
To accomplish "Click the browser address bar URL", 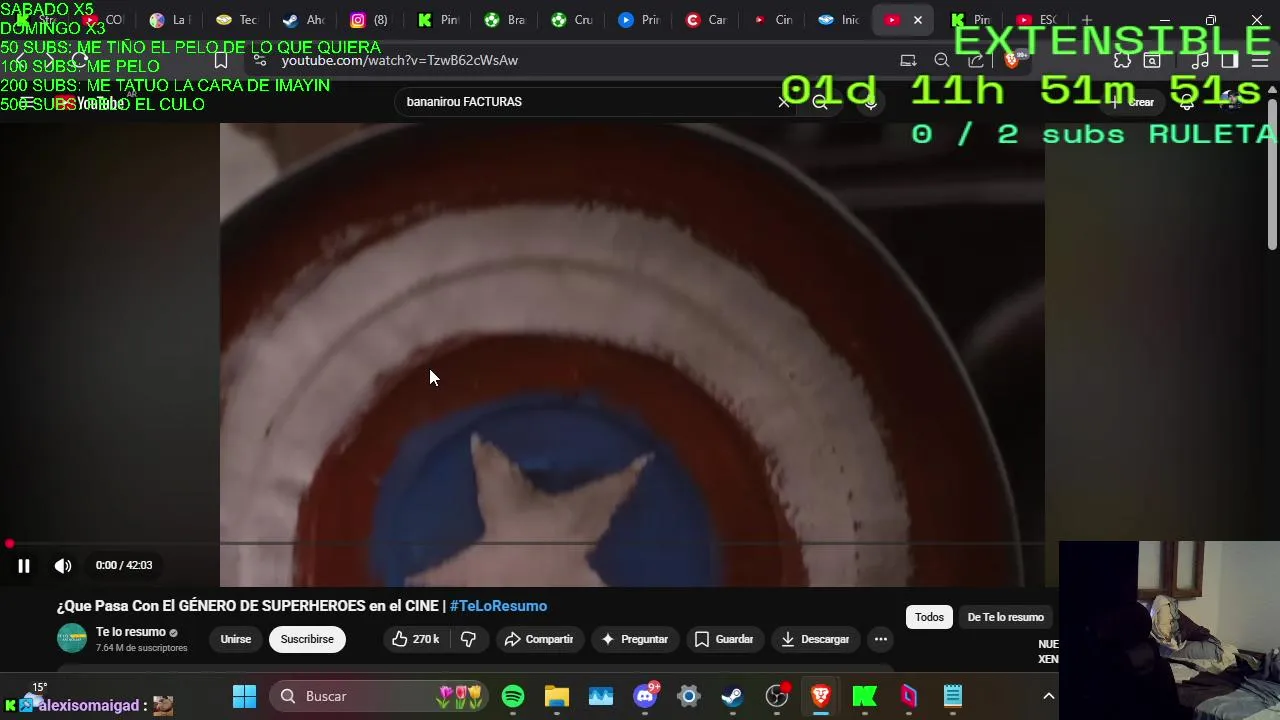I will pos(400,60).
